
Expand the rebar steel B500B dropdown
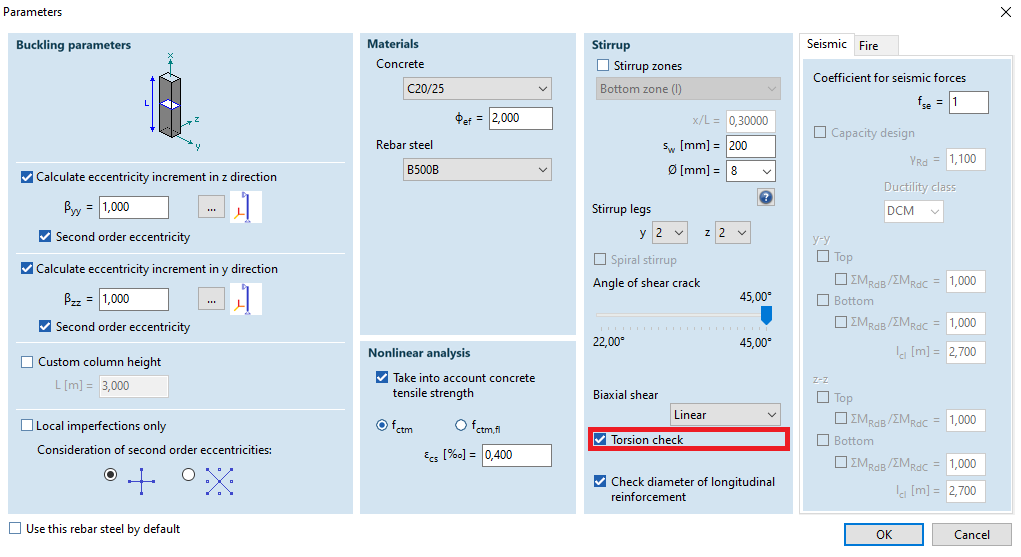478,170
